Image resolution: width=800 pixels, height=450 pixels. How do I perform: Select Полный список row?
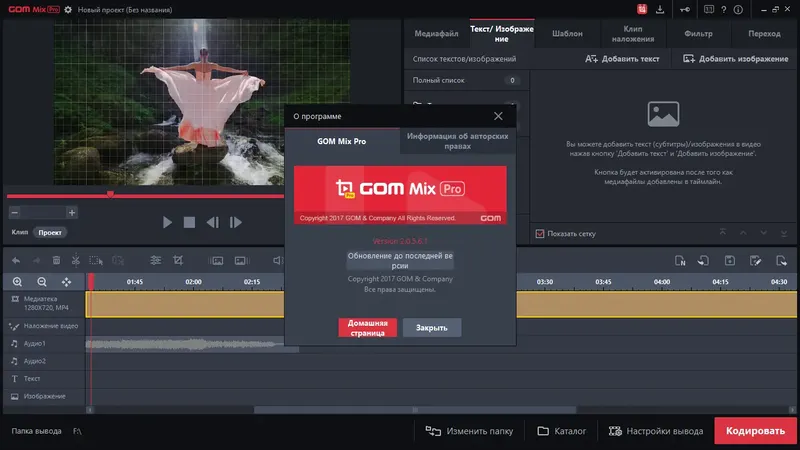[x=466, y=80]
